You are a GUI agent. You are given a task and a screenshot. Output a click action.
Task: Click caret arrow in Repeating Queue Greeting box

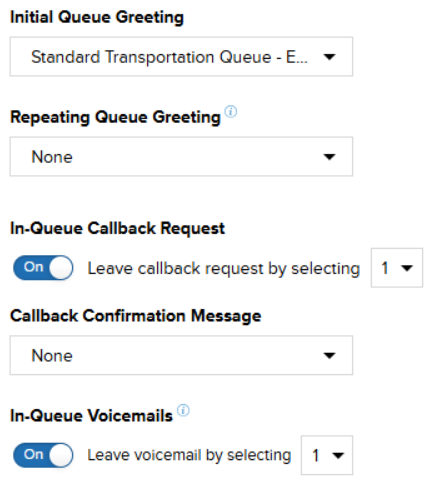pos(329,157)
